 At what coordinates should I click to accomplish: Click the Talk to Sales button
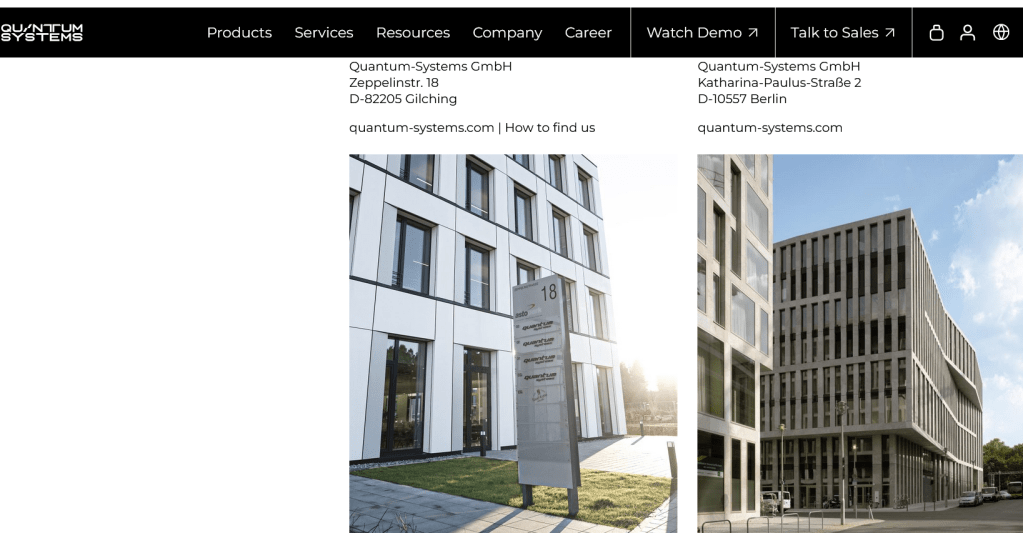tap(843, 33)
